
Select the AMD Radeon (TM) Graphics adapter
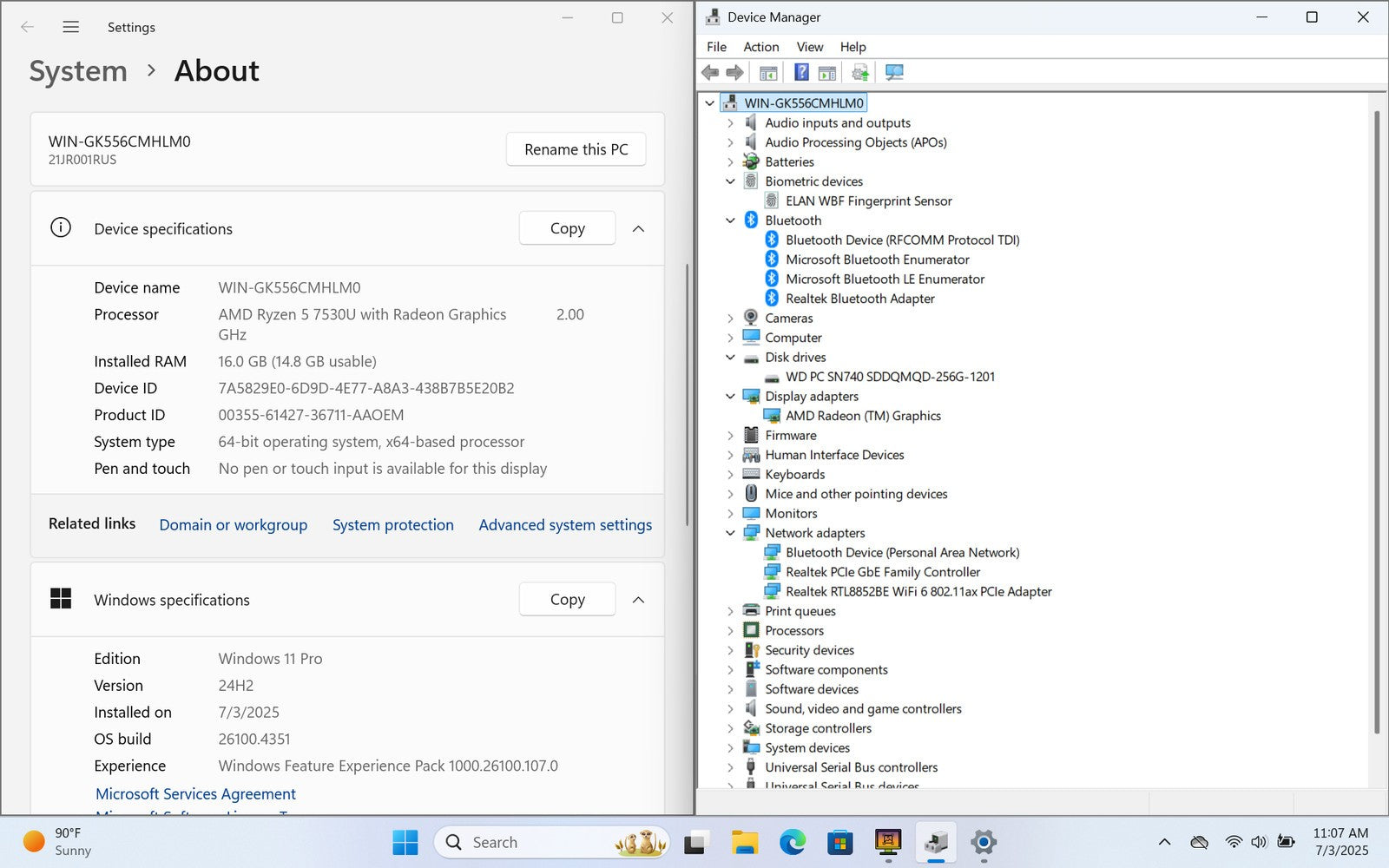tap(862, 416)
